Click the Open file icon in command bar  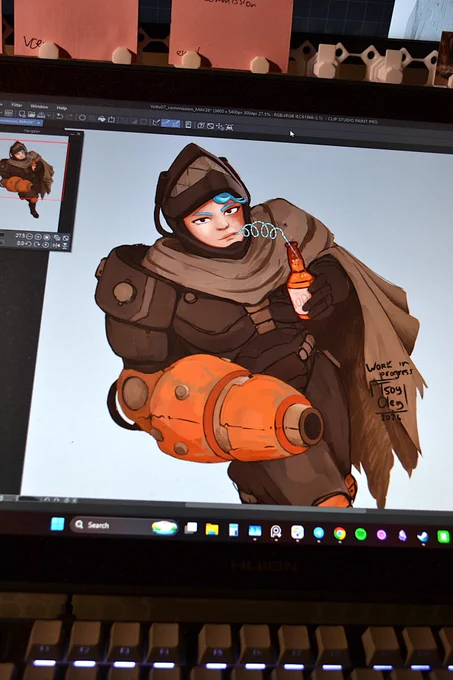(x=31, y=114)
